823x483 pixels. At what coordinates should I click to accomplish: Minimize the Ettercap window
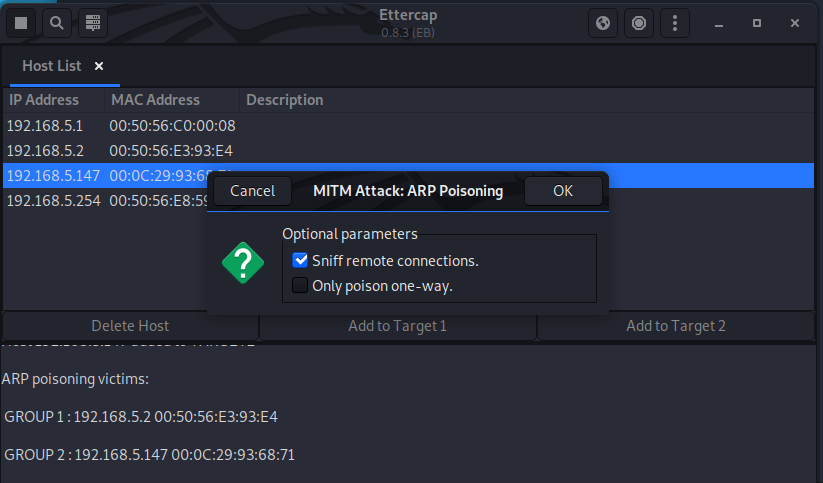[x=721, y=22]
